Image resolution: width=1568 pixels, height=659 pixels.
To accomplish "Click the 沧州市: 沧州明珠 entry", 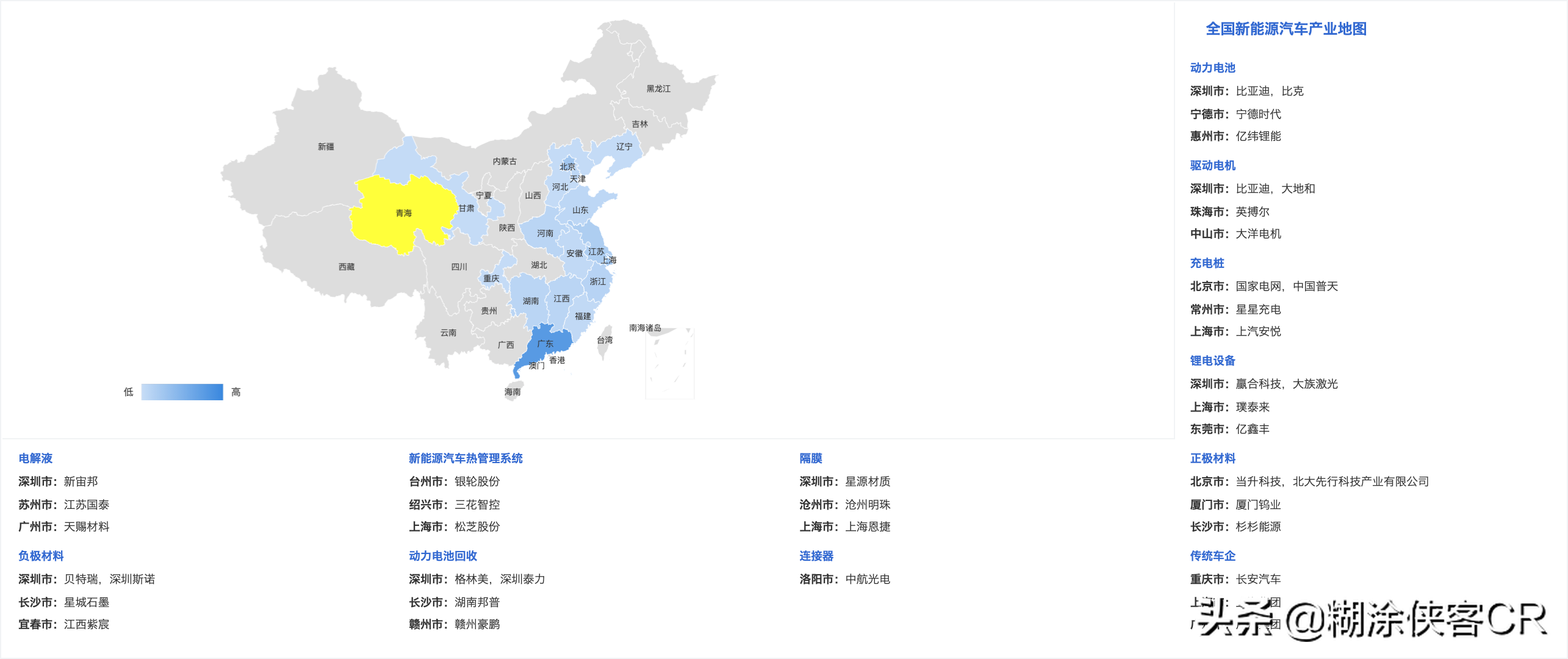I will [845, 505].
